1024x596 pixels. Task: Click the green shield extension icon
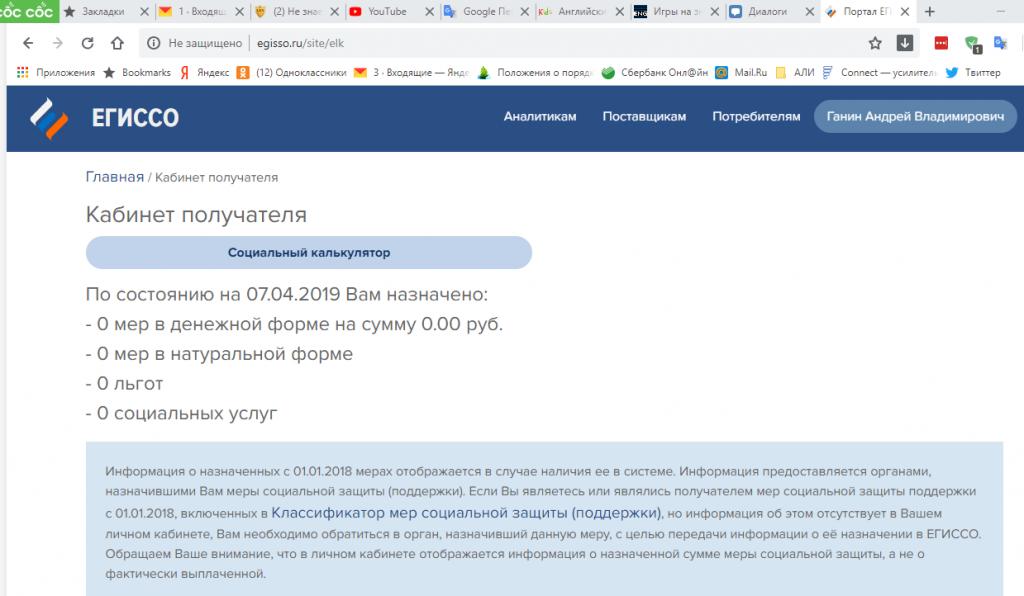(971, 43)
